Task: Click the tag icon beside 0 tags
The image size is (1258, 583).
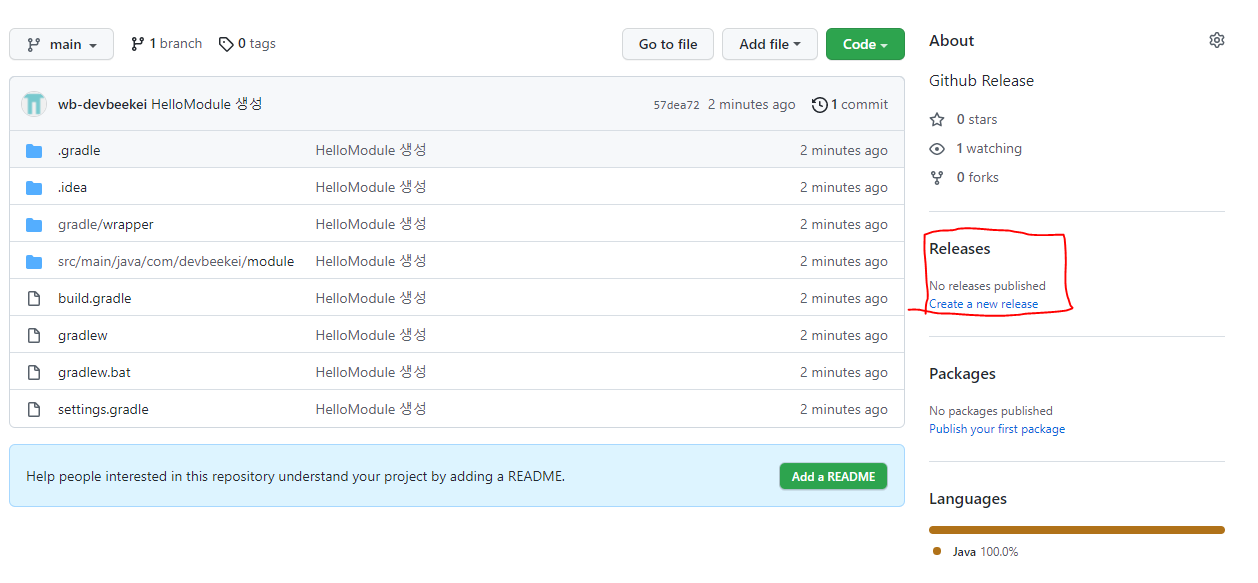Action: (x=227, y=44)
